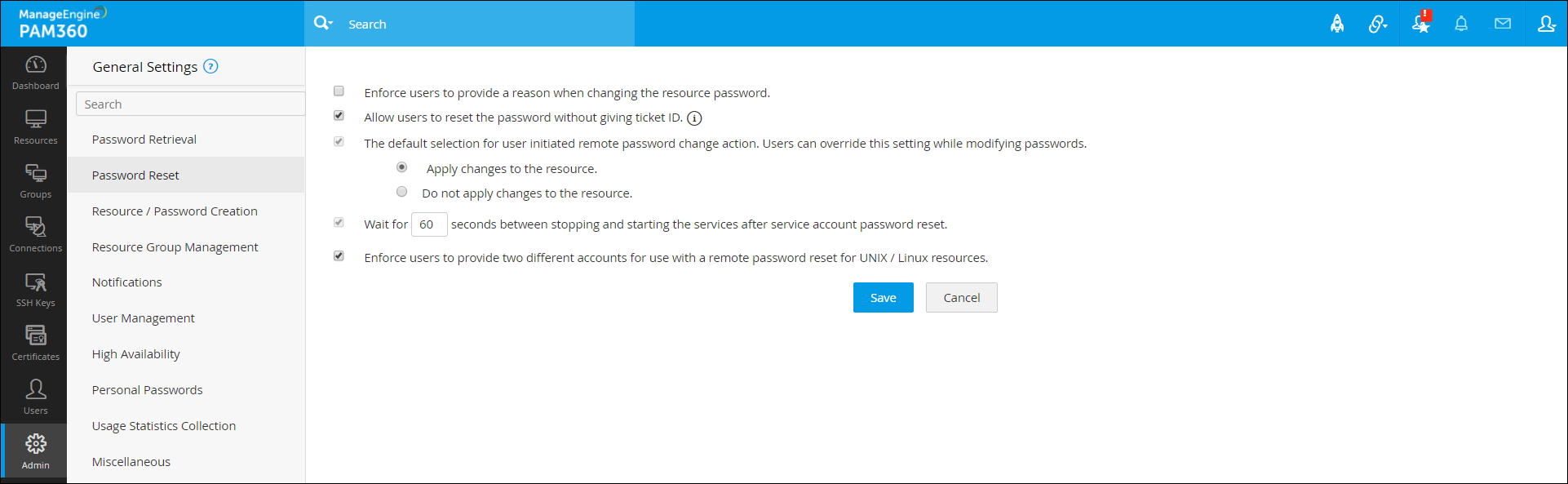Image resolution: width=1568 pixels, height=484 pixels.
Task: Open the Connections sidebar icon
Action: pyautogui.click(x=36, y=234)
